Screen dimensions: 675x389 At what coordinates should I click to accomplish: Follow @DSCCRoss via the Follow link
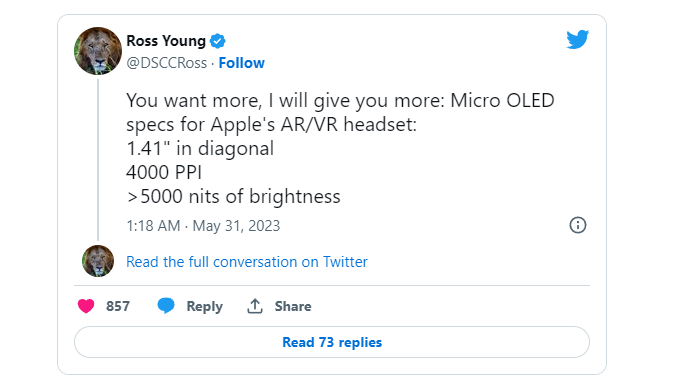point(242,63)
